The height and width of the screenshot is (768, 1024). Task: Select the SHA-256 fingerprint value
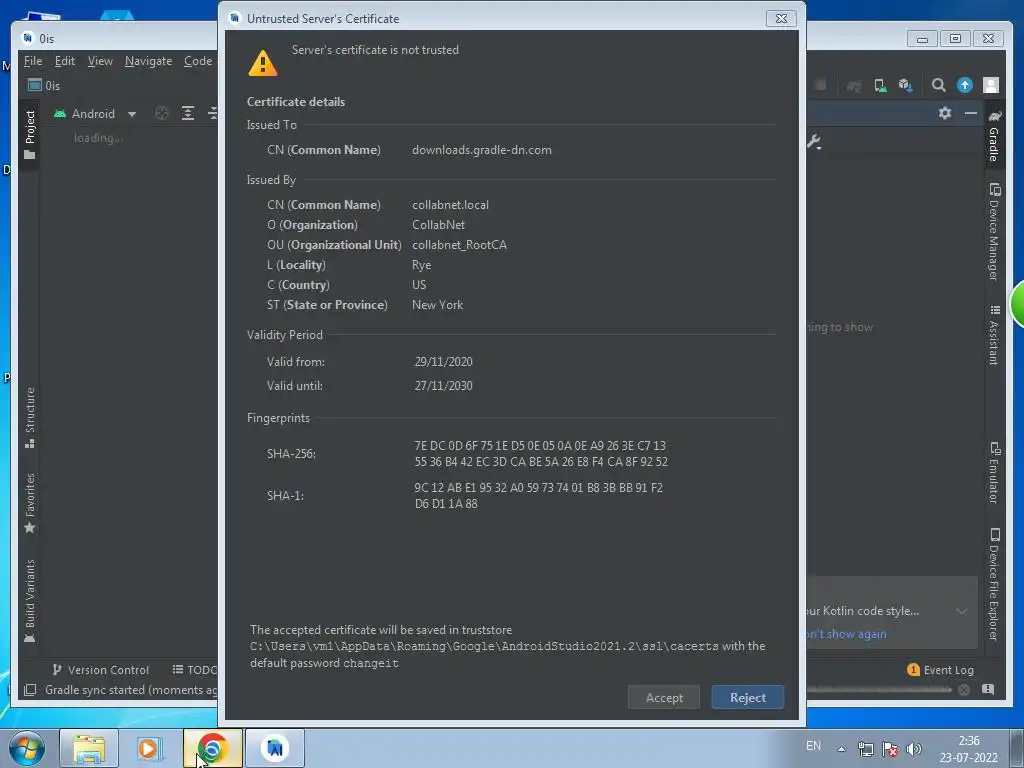click(541, 454)
